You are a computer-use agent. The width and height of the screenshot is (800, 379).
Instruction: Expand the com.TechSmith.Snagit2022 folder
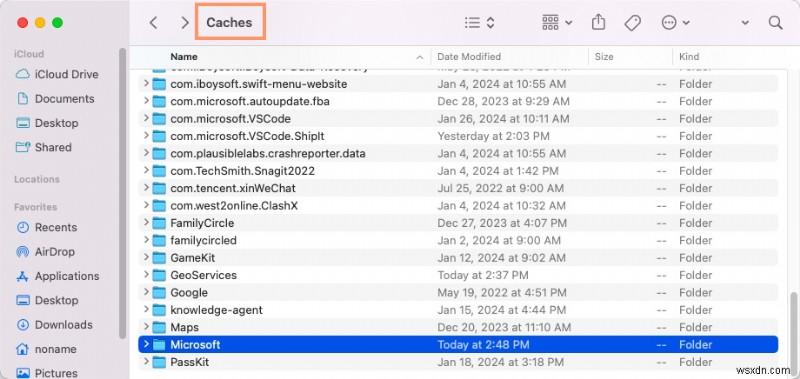146,170
